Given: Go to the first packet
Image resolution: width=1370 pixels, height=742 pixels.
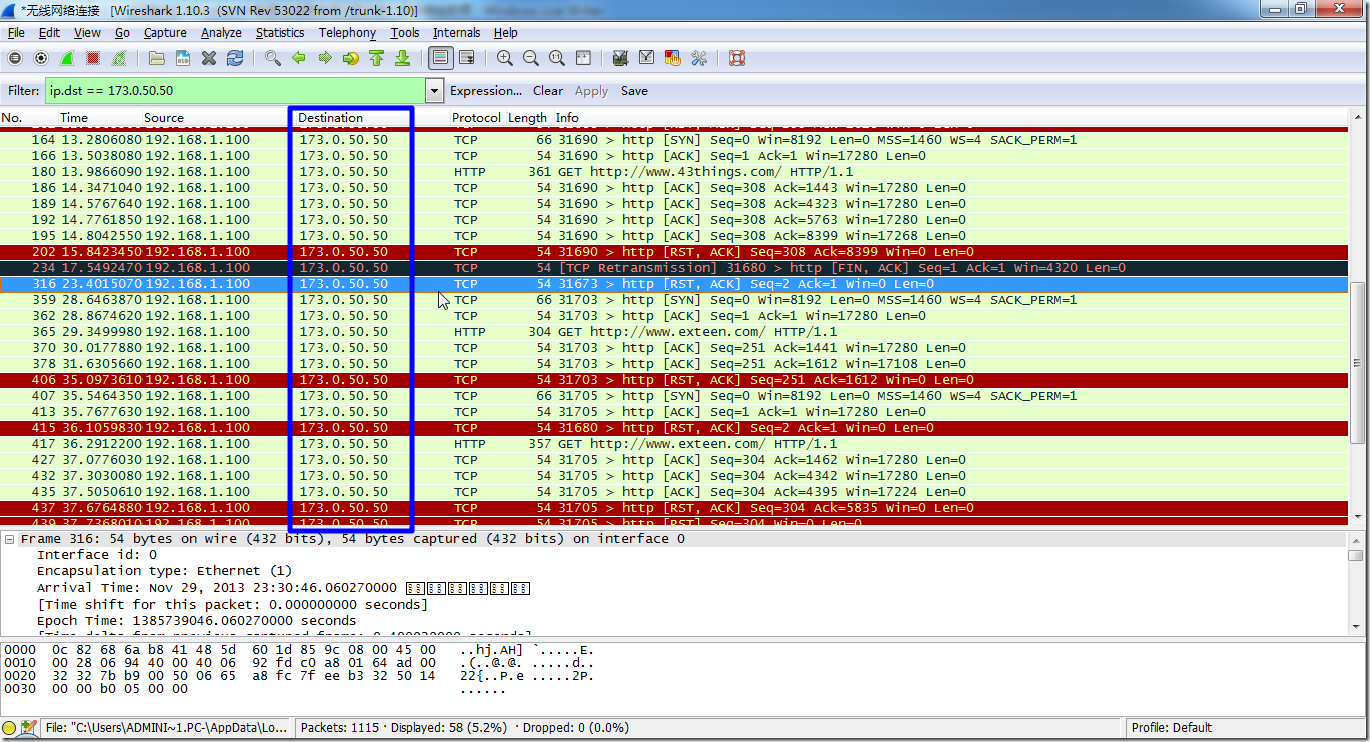Looking at the screenshot, I should tap(376, 59).
